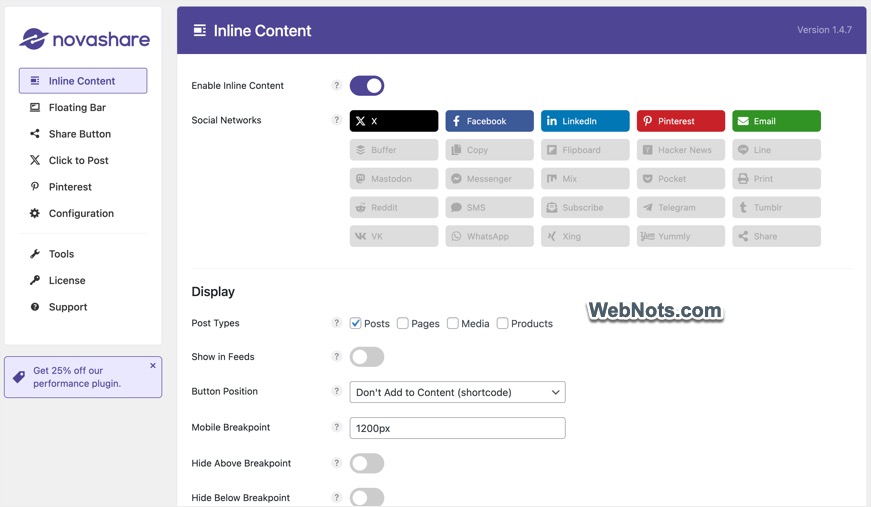Viewport: 871px width, 507px height.
Task: Go to the Click to Post section
Action: click(x=78, y=160)
